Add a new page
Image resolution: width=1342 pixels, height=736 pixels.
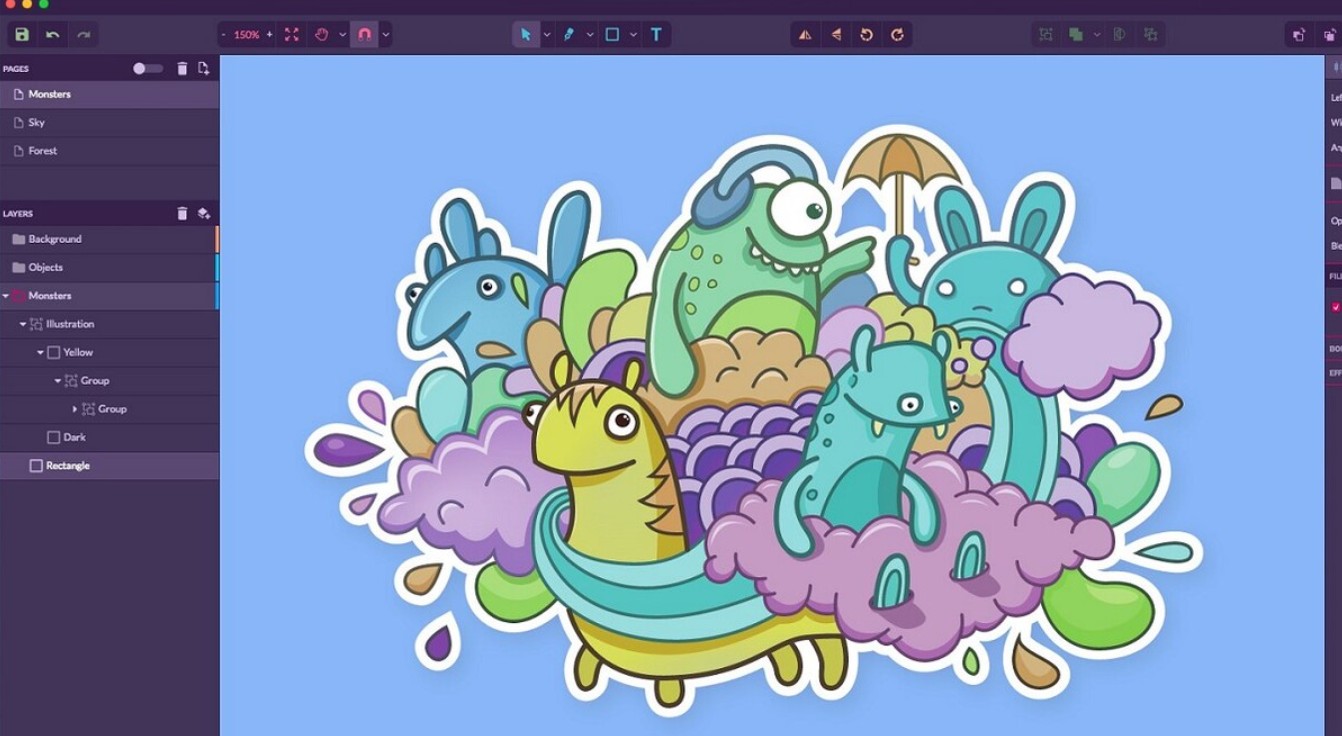point(203,68)
